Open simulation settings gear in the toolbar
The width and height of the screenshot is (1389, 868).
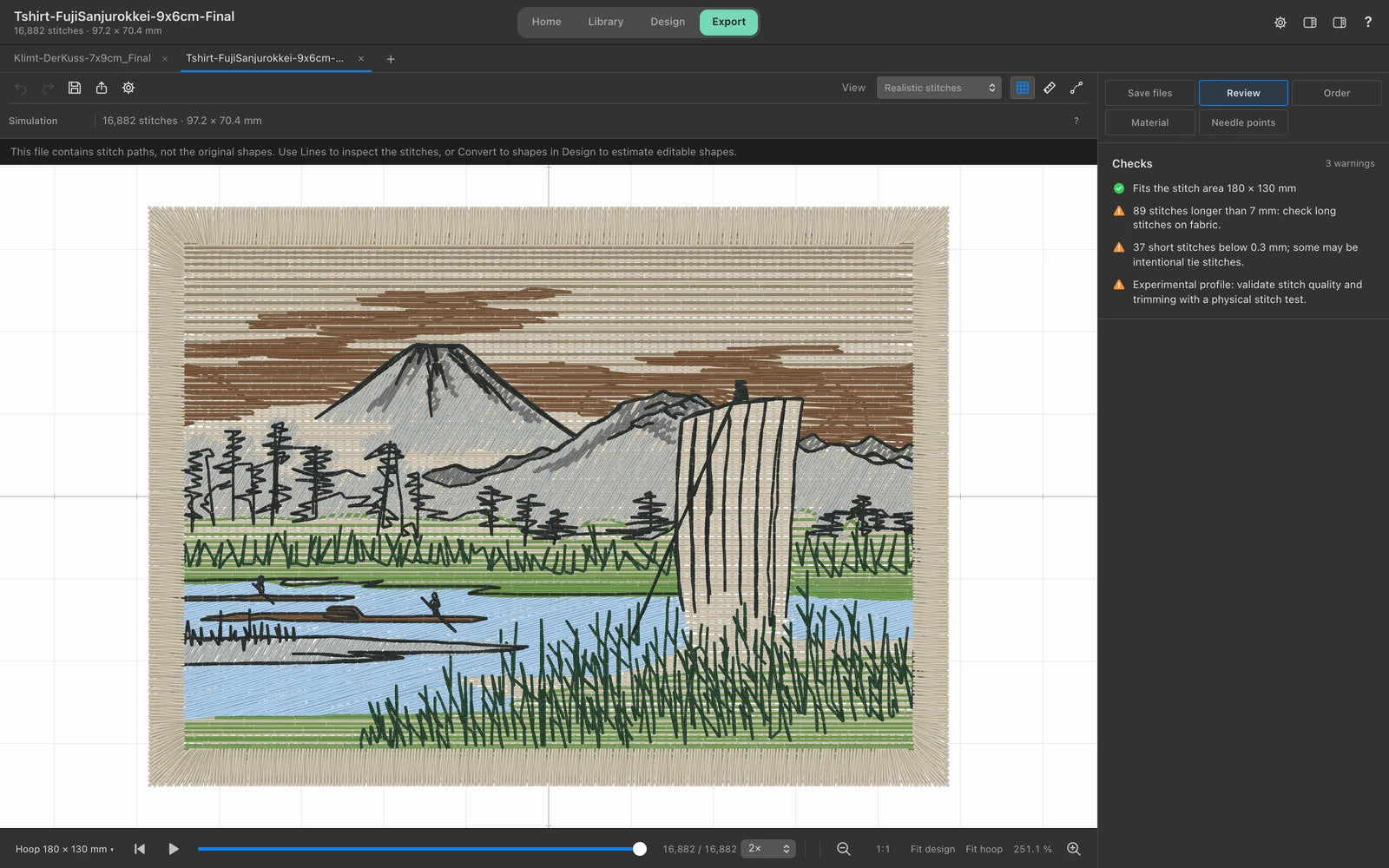pyautogui.click(x=128, y=88)
